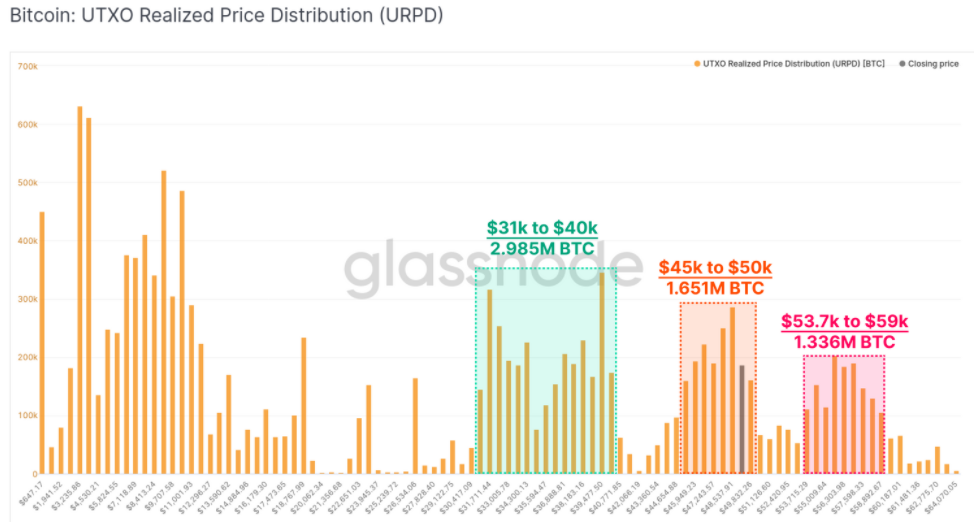Click the "$53.7k to $59k" pink annotation label
The width and height of the screenshot is (974, 522).
point(844,322)
